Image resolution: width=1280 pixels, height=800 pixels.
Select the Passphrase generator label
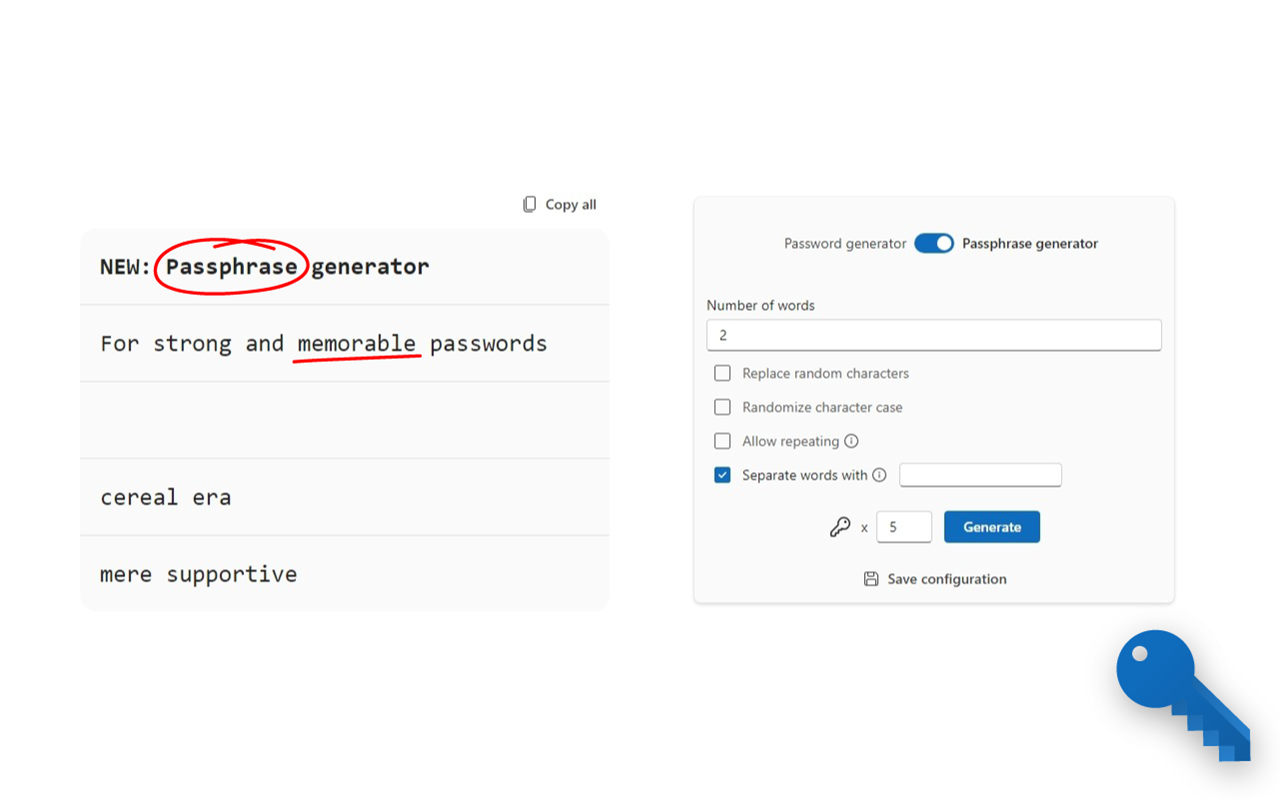coord(1030,243)
